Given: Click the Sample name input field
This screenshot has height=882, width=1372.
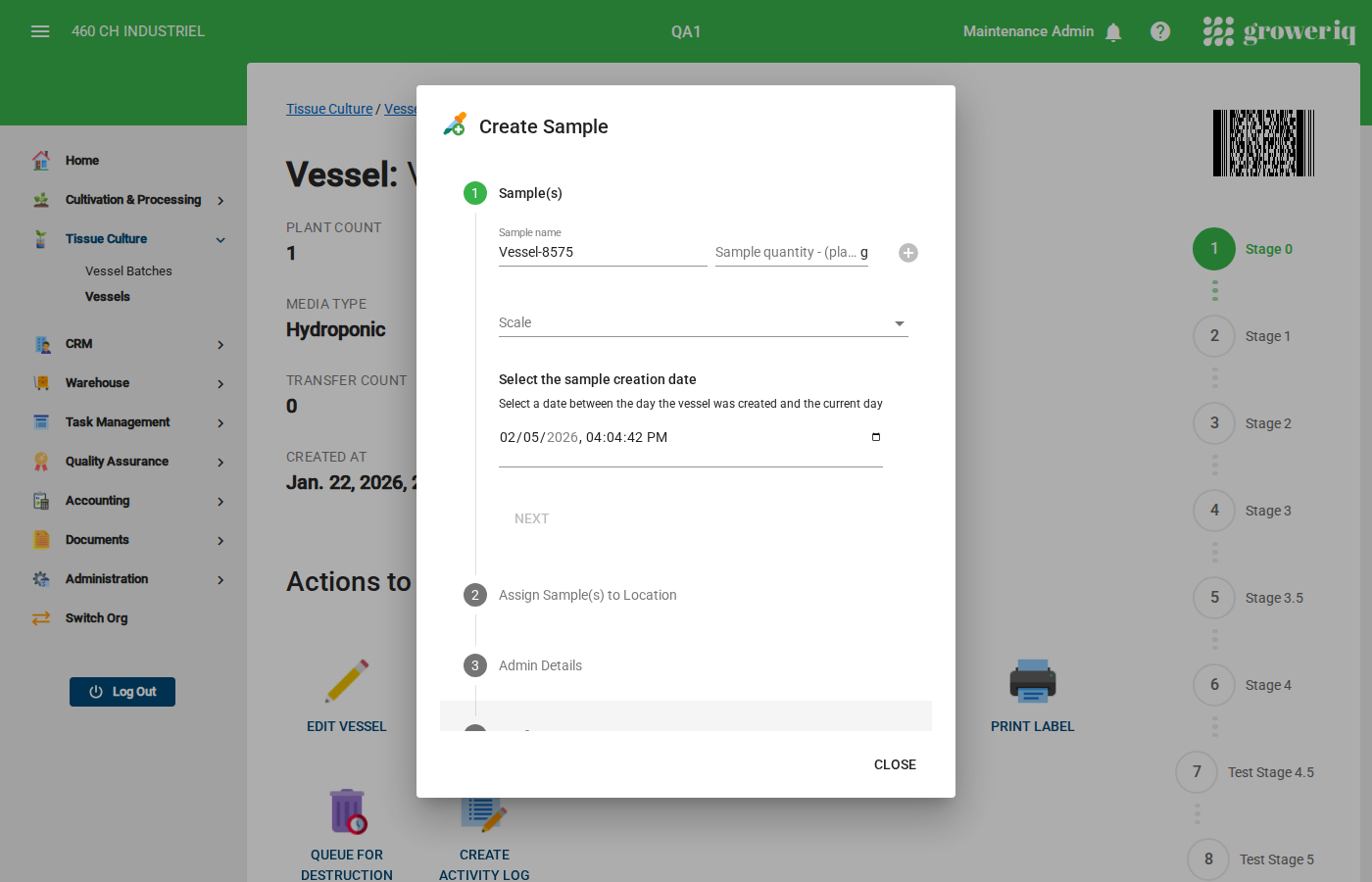Looking at the screenshot, I should click(602, 253).
